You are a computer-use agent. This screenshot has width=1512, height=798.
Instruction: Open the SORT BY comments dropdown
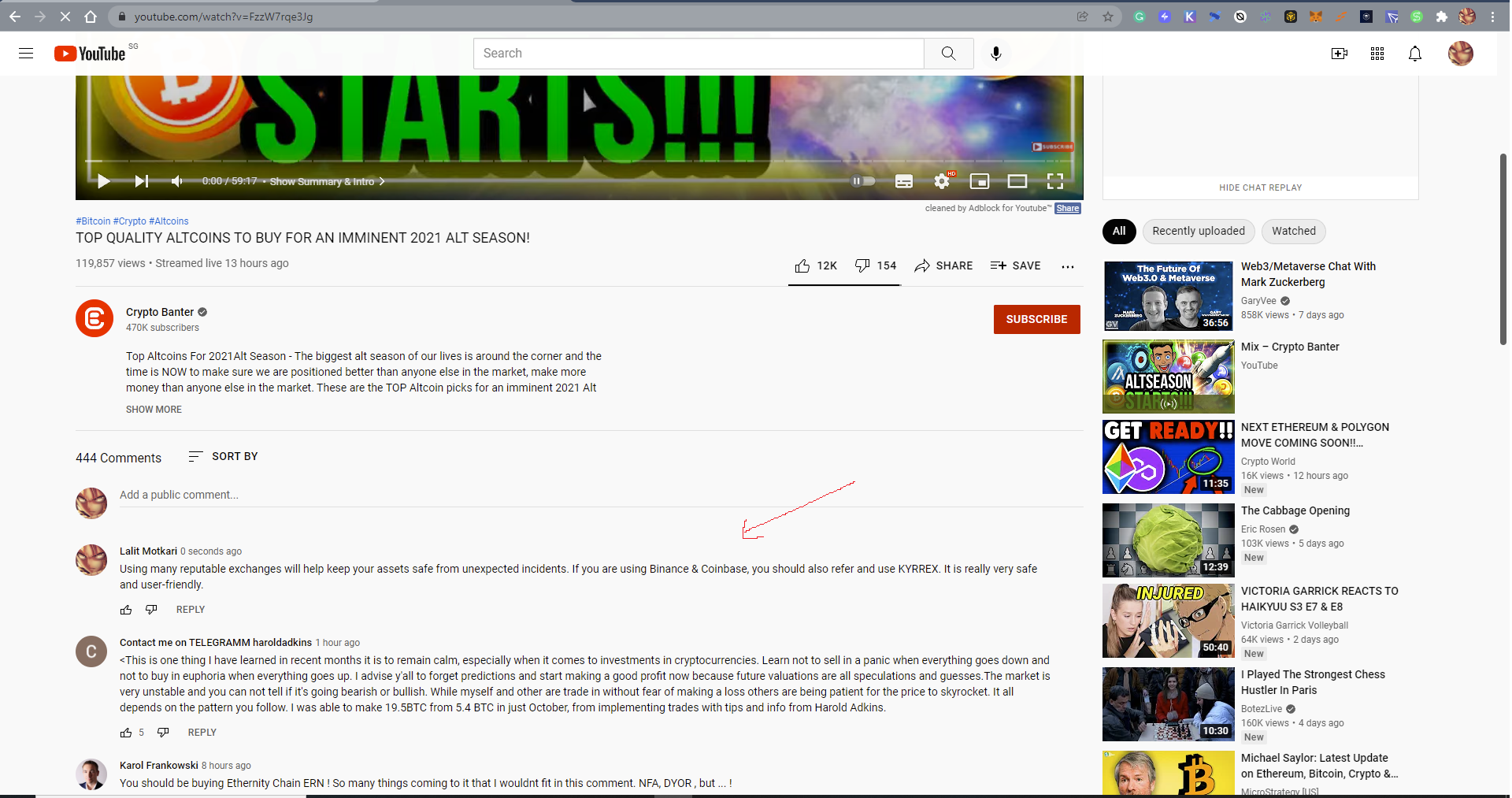pos(223,456)
